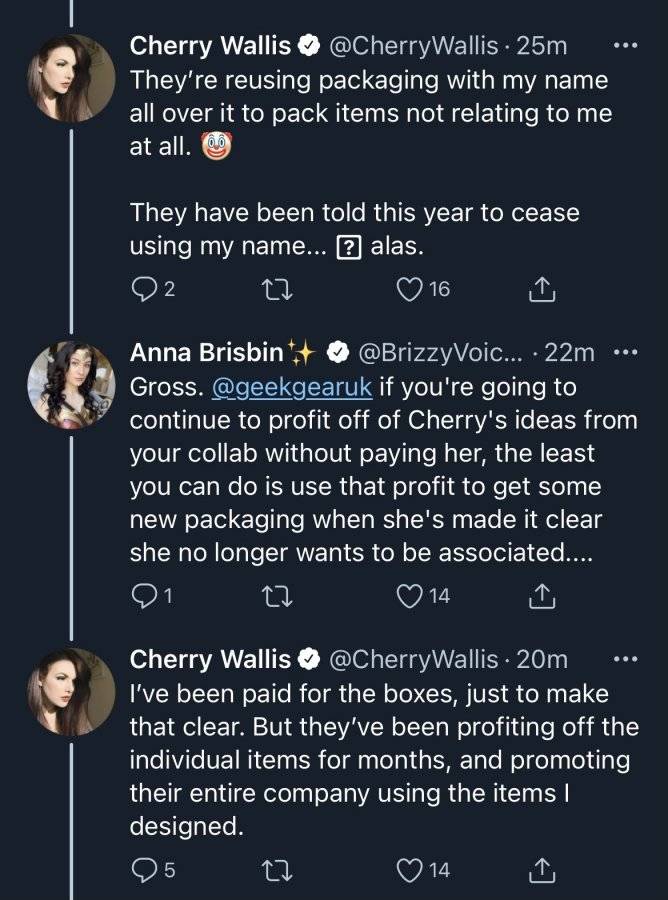Viewport: 668px width, 900px height.
Task: Open @CherryWallis handle on the 20m tweet
Action: pos(413,660)
